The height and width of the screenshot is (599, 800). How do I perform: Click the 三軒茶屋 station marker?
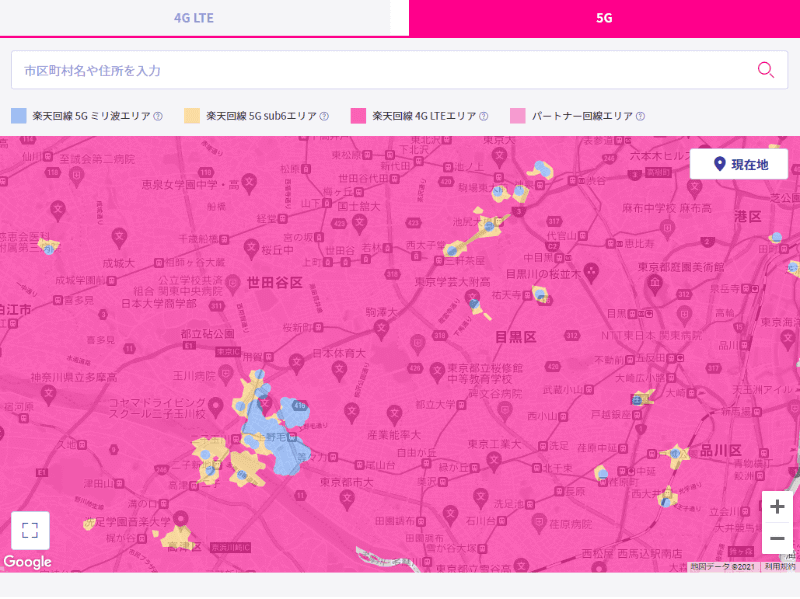(439, 261)
